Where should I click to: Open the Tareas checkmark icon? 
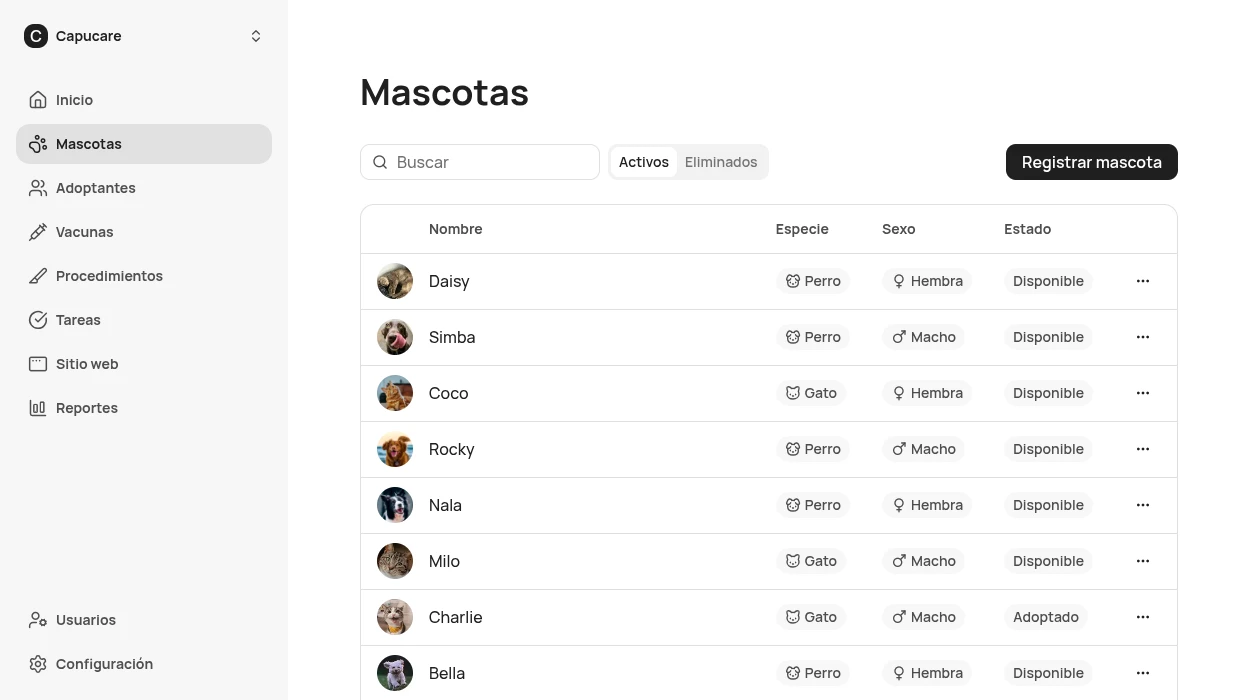[x=38, y=320]
